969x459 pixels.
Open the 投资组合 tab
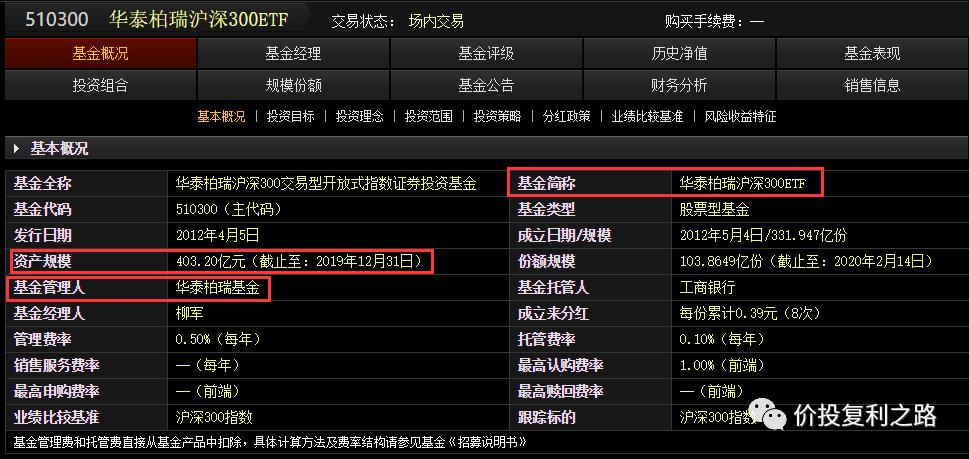point(100,85)
